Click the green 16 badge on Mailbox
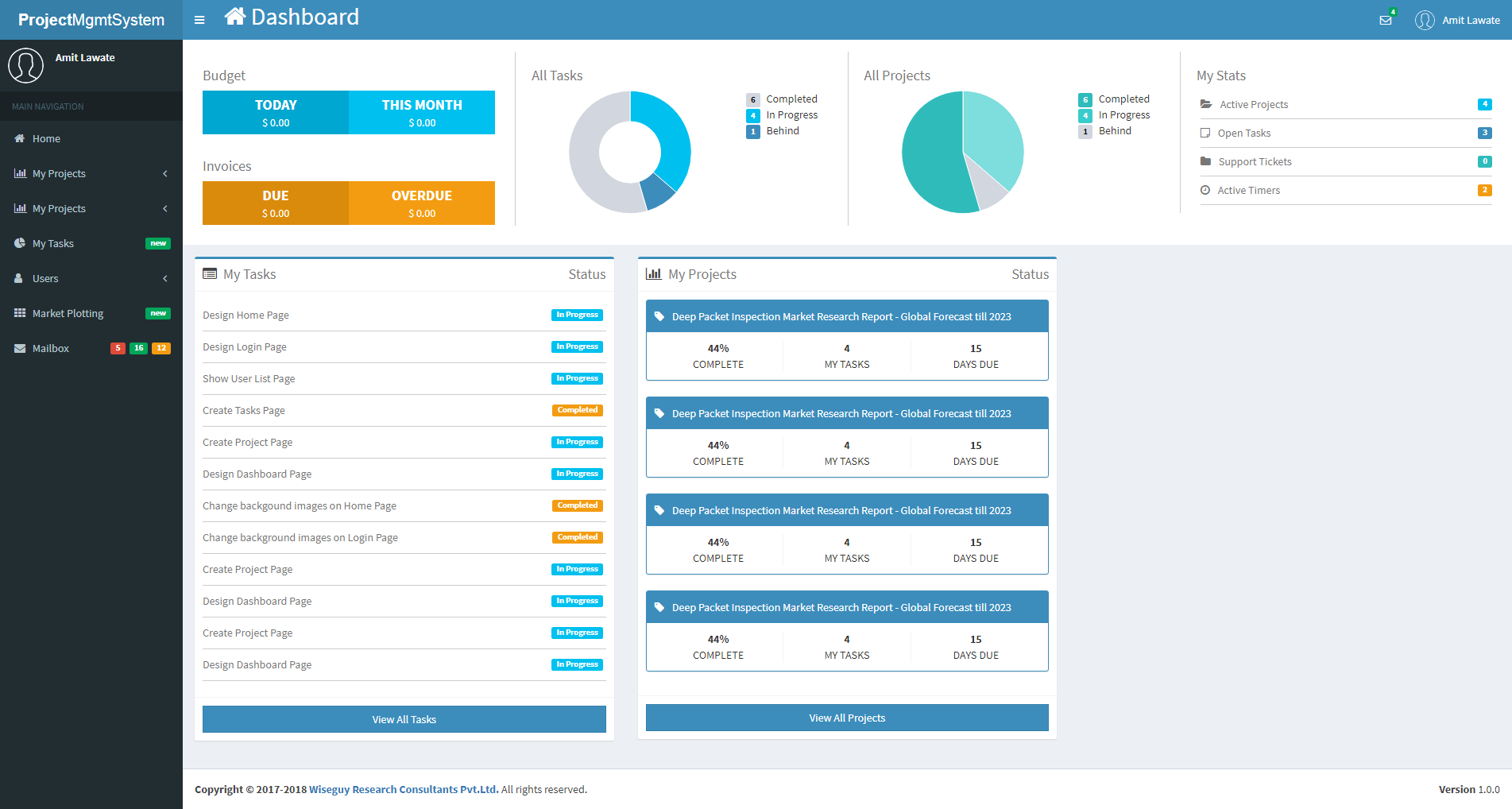 click(138, 348)
